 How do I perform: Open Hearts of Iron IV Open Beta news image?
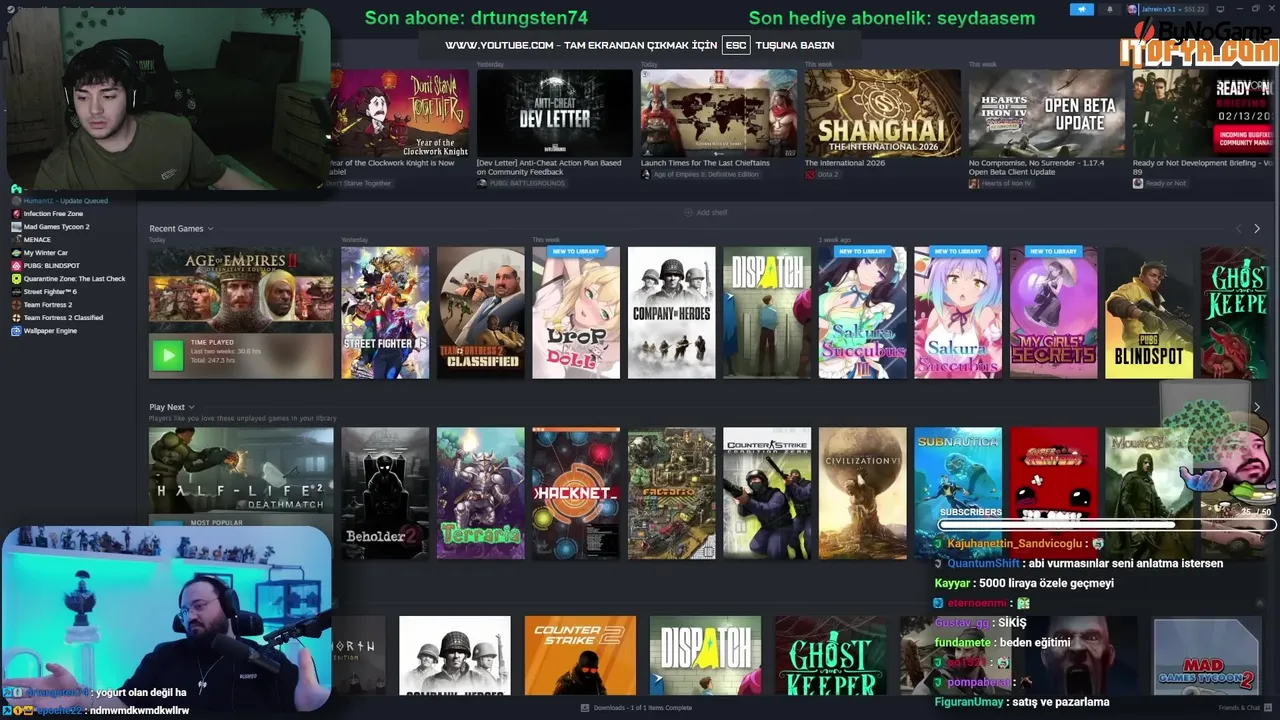(1047, 113)
